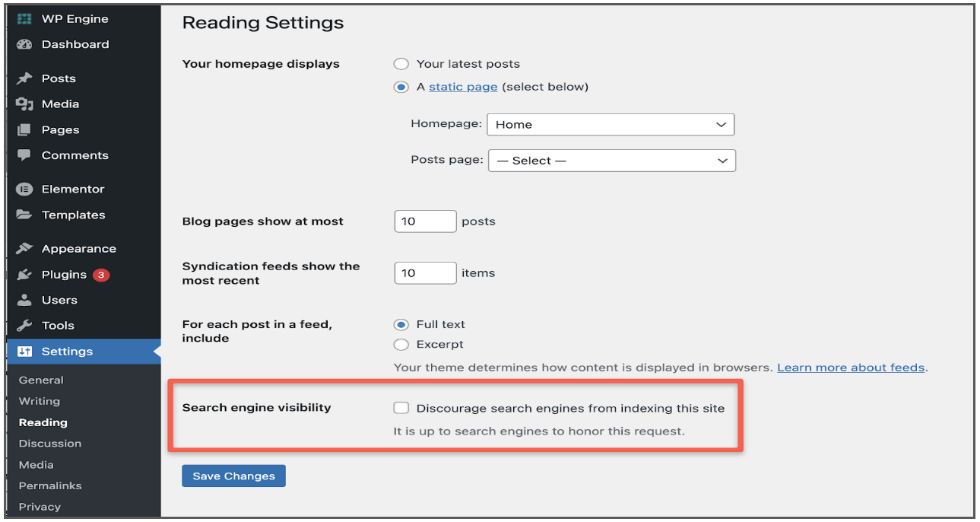Click 'It is up to search engines' note

click(539, 431)
